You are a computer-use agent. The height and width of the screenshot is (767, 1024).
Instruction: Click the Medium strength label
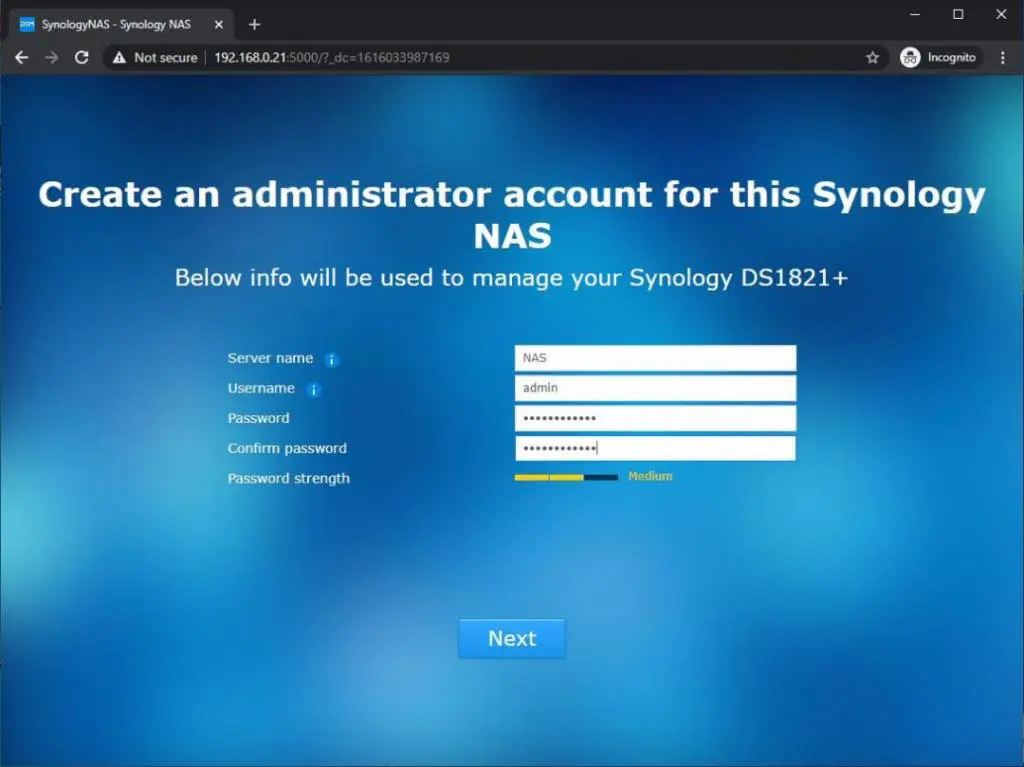(650, 476)
